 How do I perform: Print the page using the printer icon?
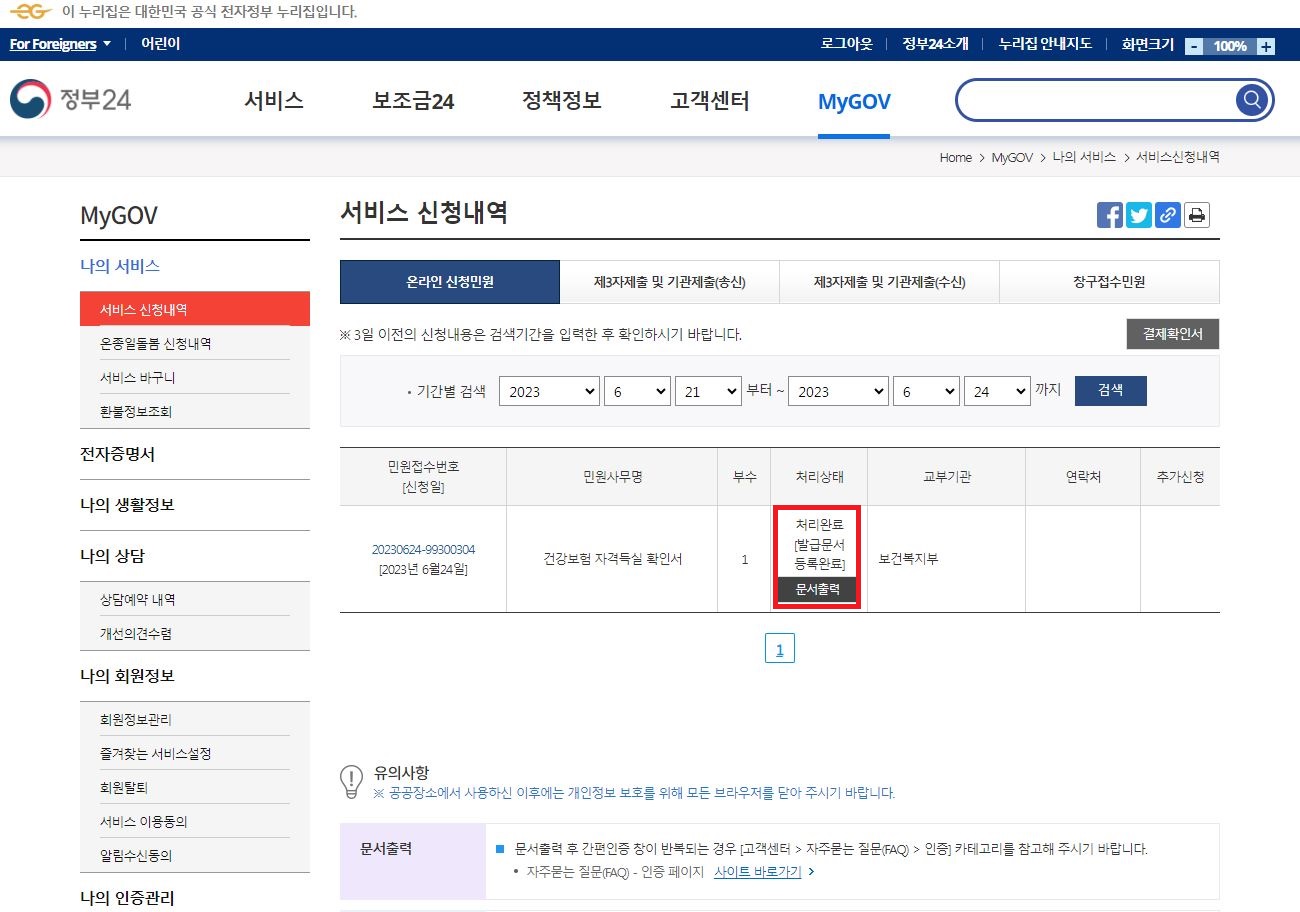point(1197,214)
